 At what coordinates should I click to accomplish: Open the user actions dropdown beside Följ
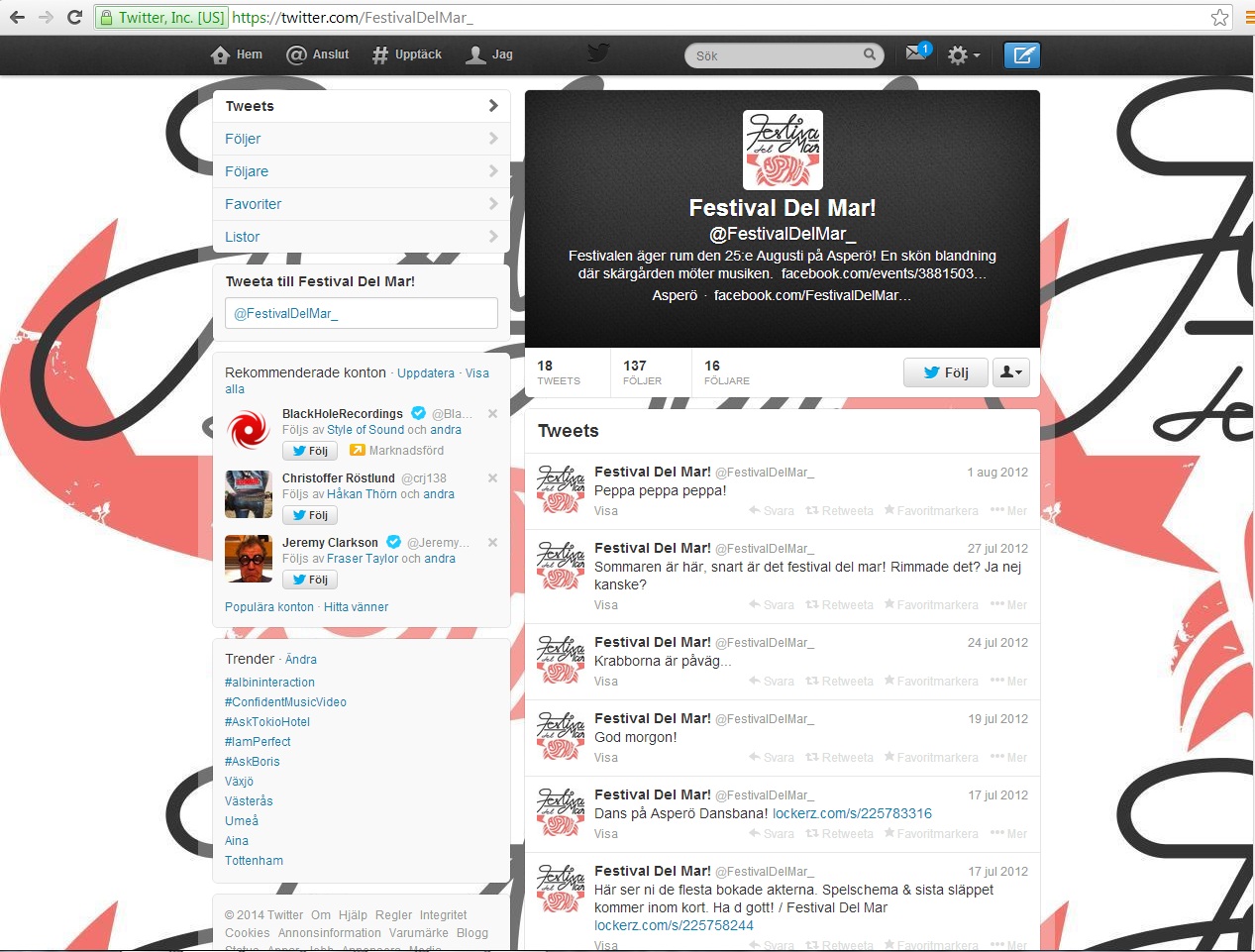(1010, 372)
